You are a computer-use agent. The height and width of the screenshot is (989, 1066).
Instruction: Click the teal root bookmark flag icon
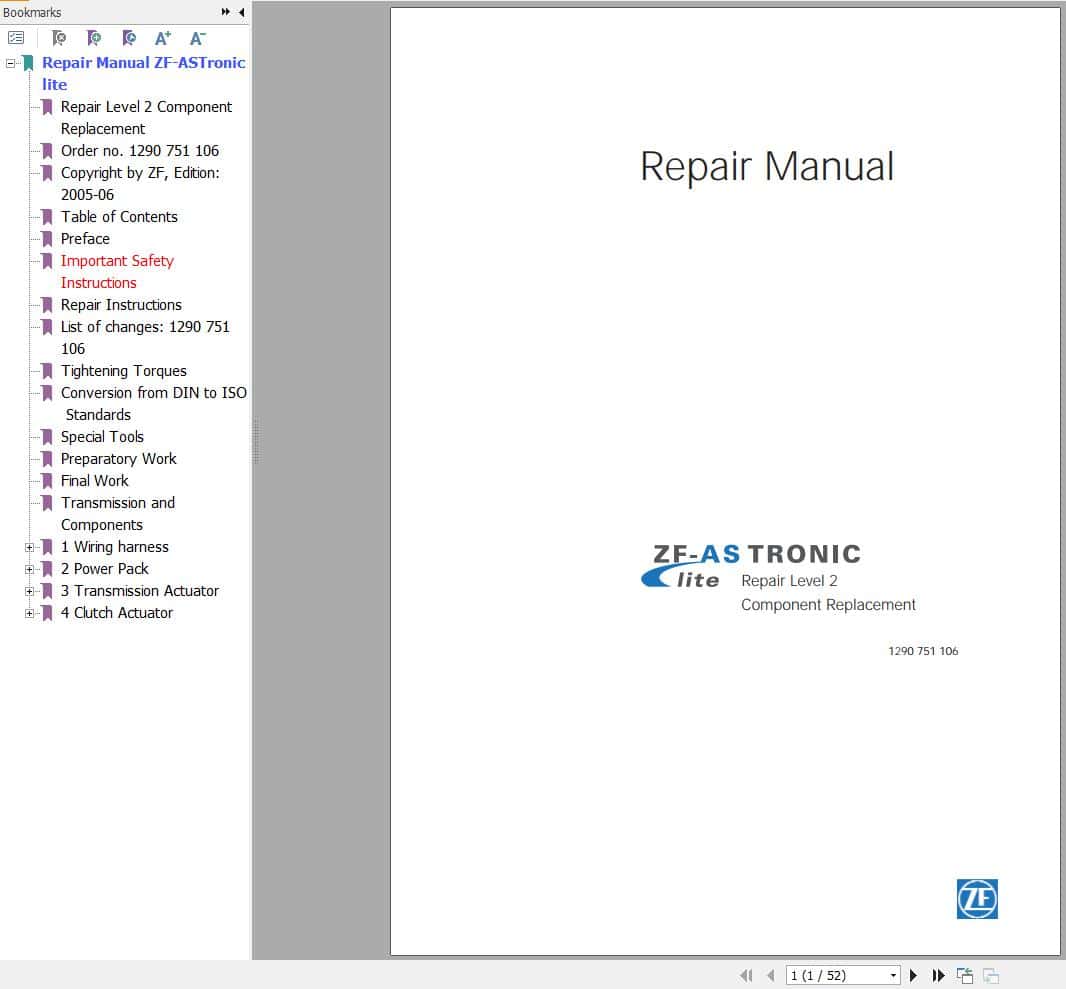[x=28, y=63]
